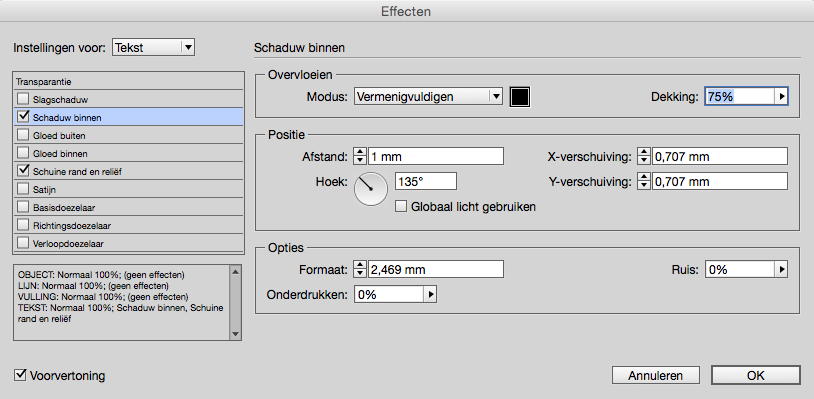Uncheck Schuine rand en reliëf checkbox
The image size is (814, 399).
pyautogui.click(x=23, y=171)
